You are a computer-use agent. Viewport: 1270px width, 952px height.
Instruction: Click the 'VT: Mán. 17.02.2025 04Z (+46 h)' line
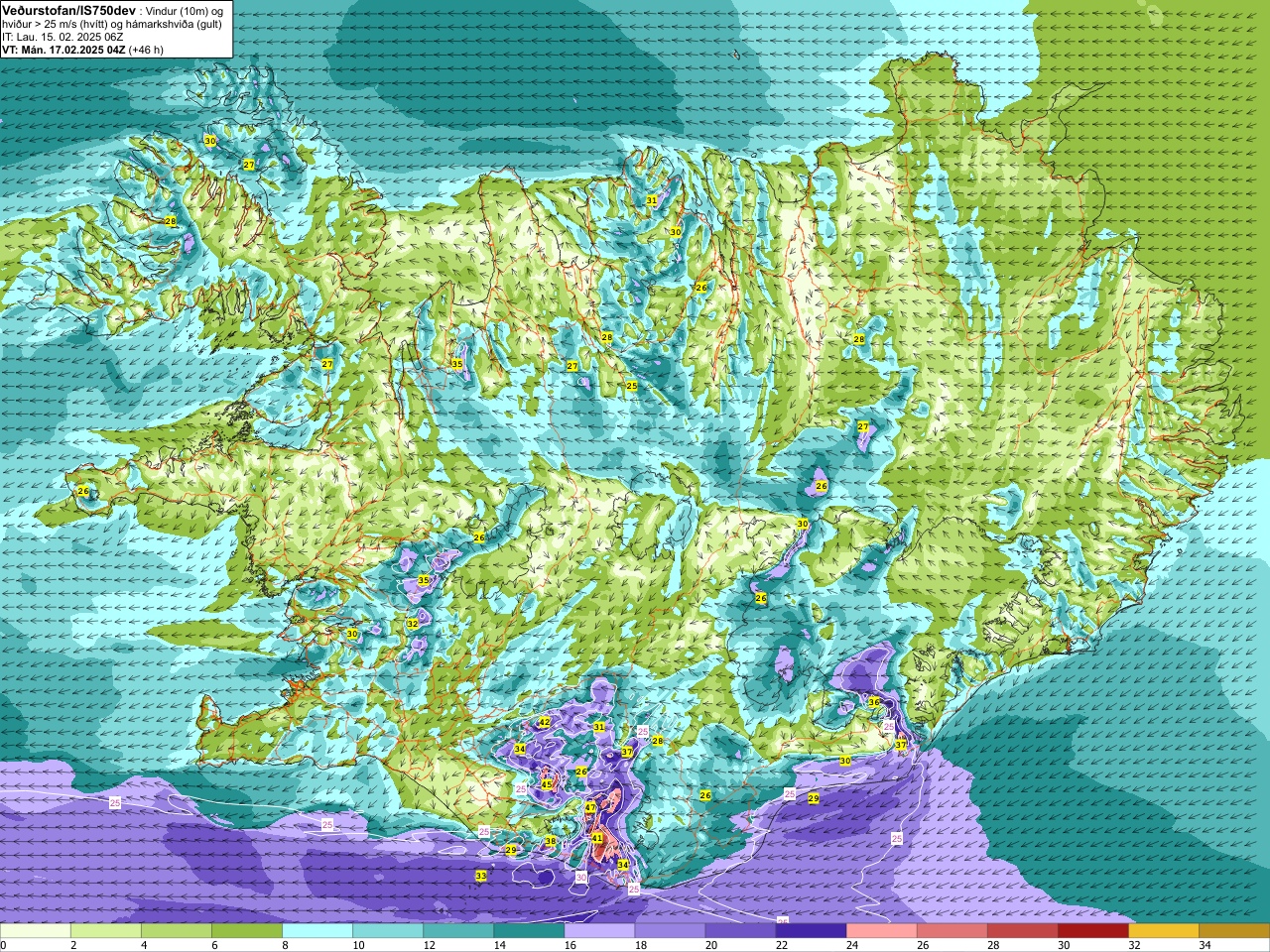82,50
